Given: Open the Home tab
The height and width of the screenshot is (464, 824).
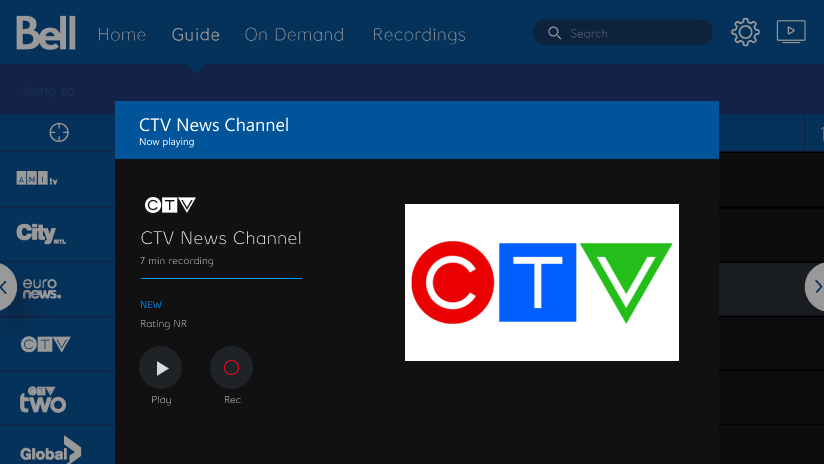Looking at the screenshot, I should 121,35.
